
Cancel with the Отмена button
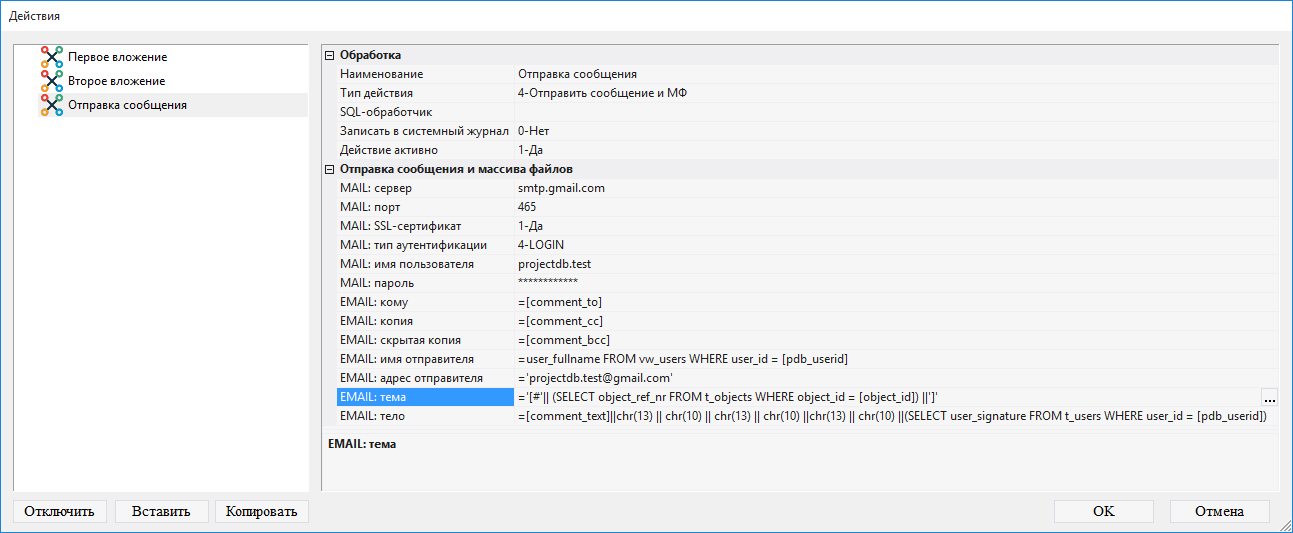1219,511
